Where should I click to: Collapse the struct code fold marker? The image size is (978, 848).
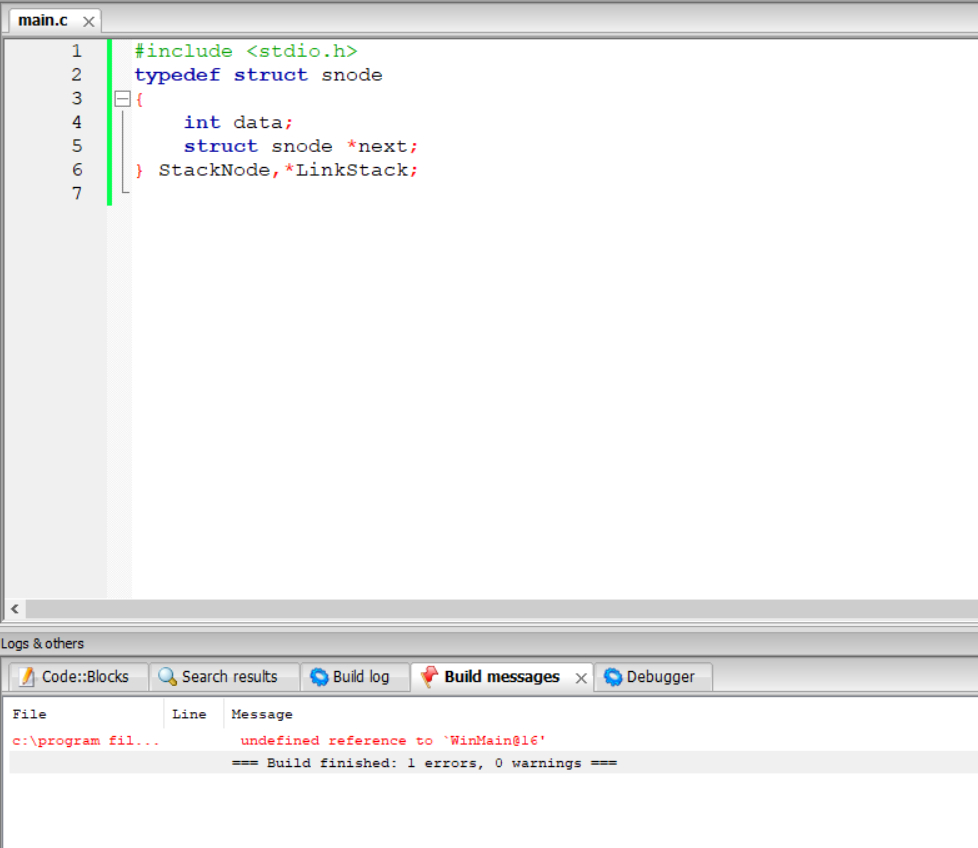click(x=122, y=99)
